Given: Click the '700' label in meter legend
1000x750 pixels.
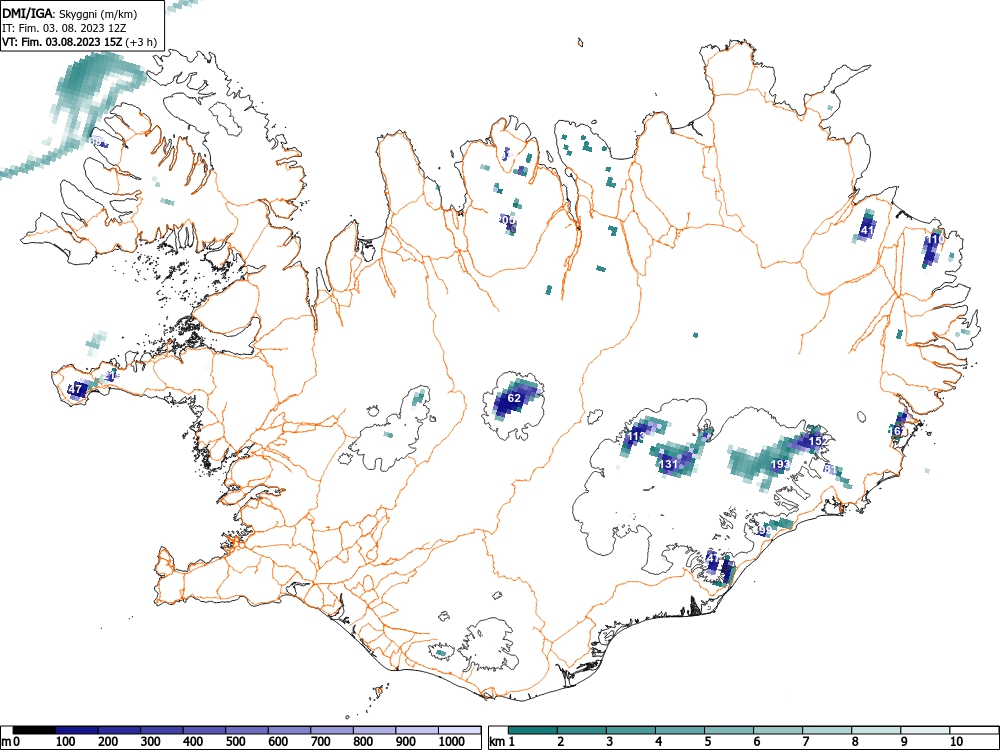Looking at the screenshot, I should 321,742.
